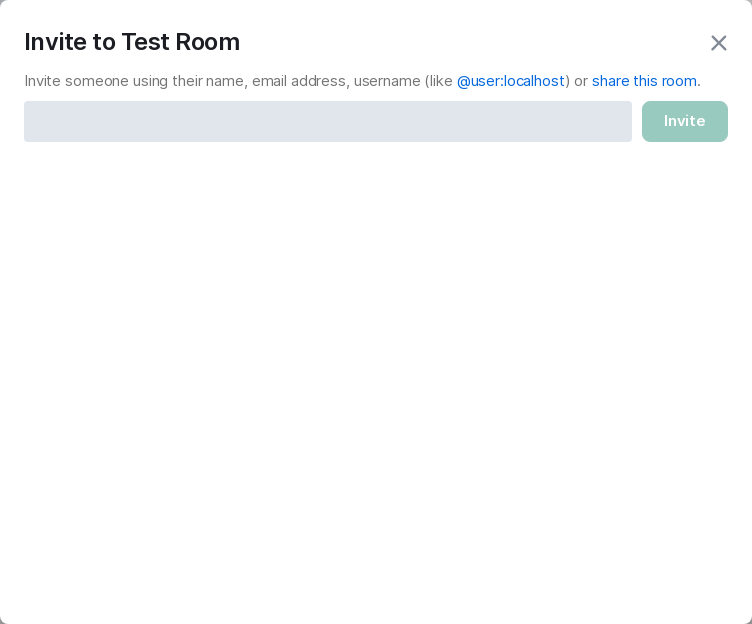Click share this room in the description
The image size is (752, 624).
tap(644, 81)
